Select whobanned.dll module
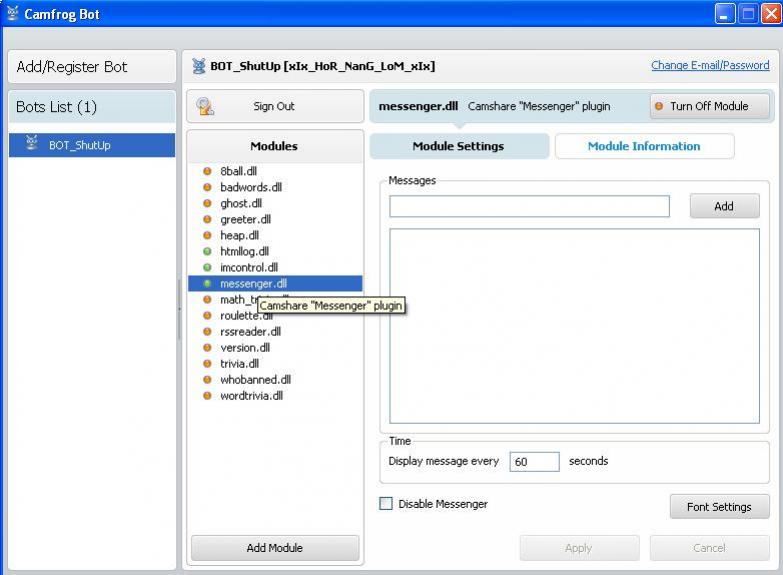 click(x=275, y=380)
